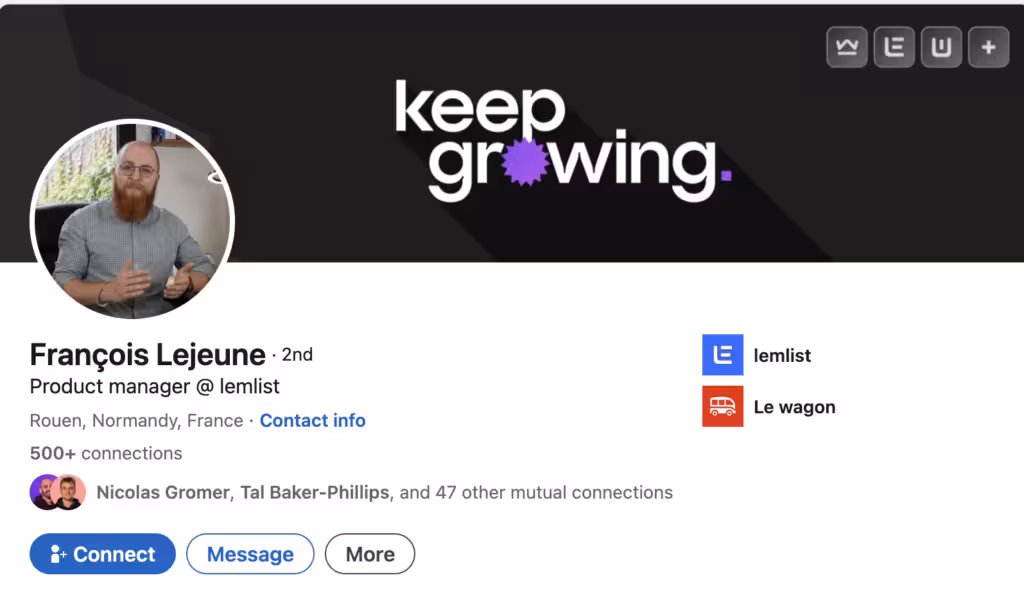This screenshot has height=600, width=1024.
Task: Open the Le wagon name link
Action: tap(794, 407)
